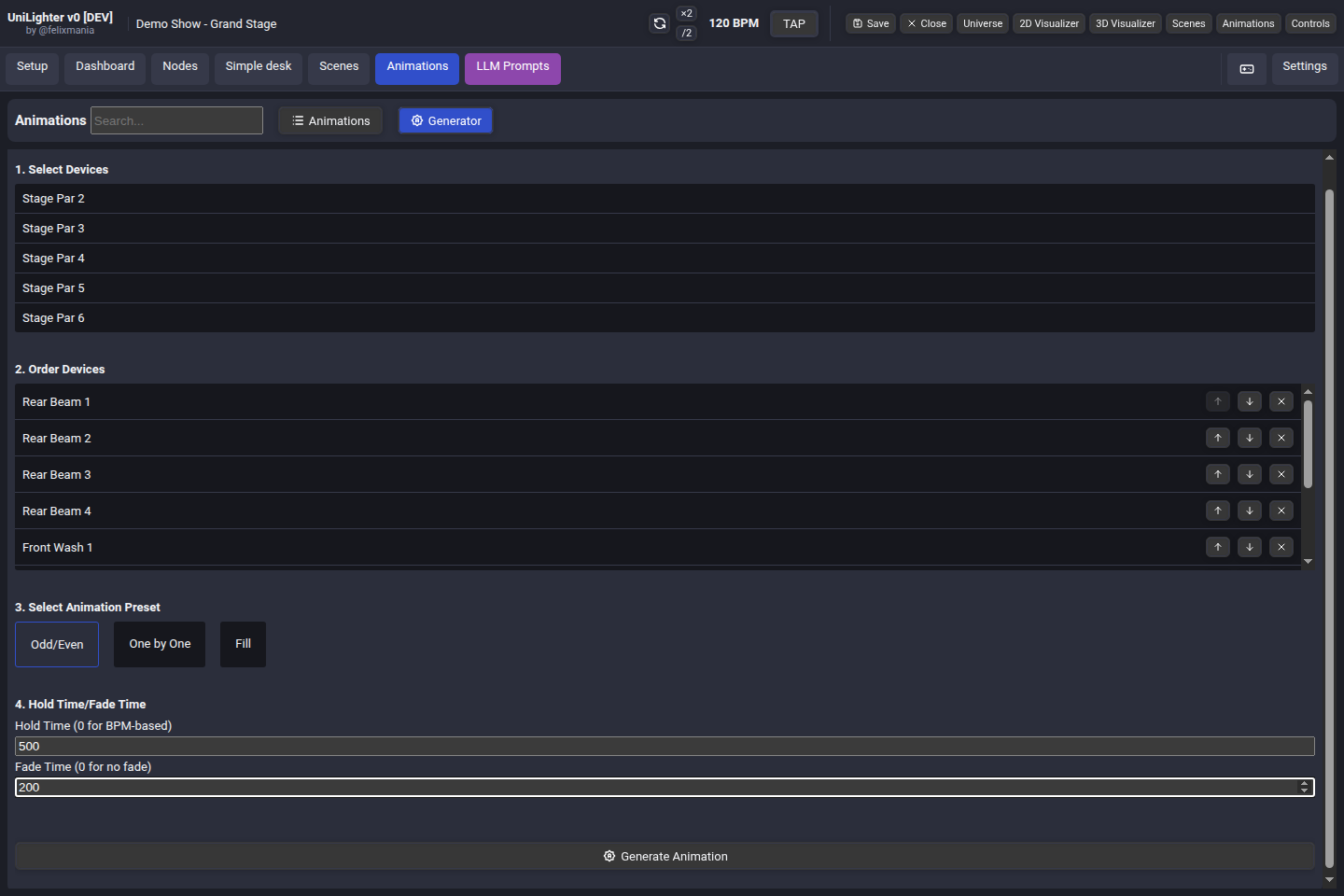The width and height of the screenshot is (1344, 896).
Task: Remove Rear Beam 1 from order
Action: click(1281, 401)
